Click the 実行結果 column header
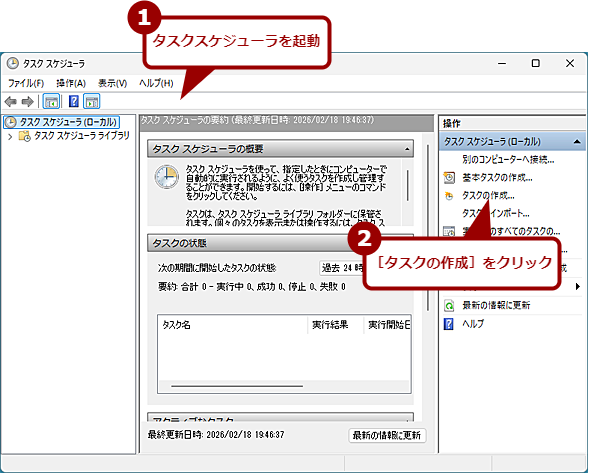 (x=335, y=325)
